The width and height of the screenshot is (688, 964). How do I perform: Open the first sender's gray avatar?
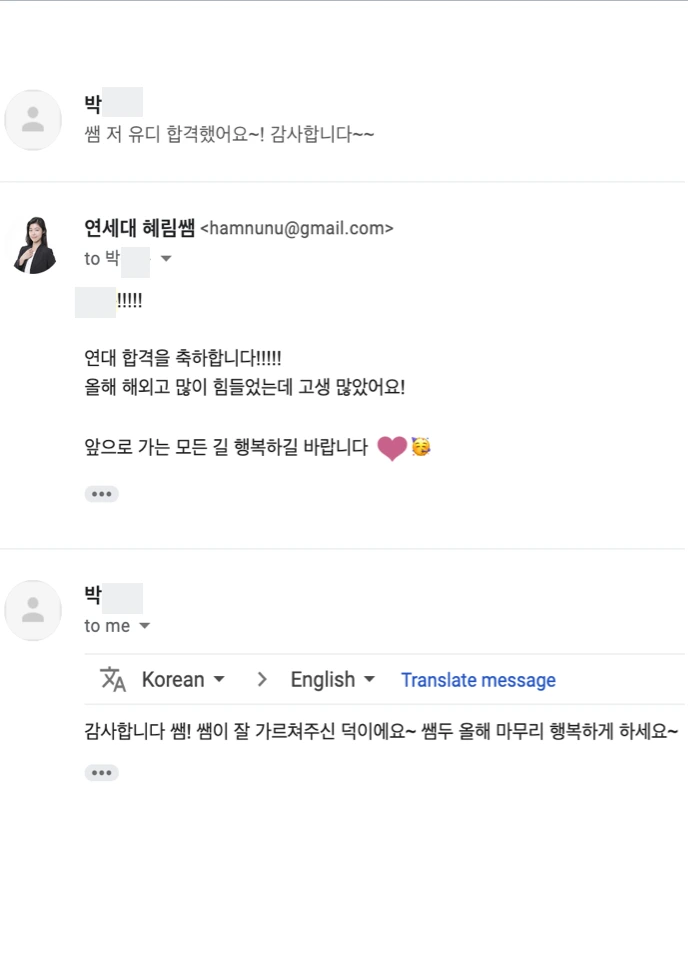point(33,120)
